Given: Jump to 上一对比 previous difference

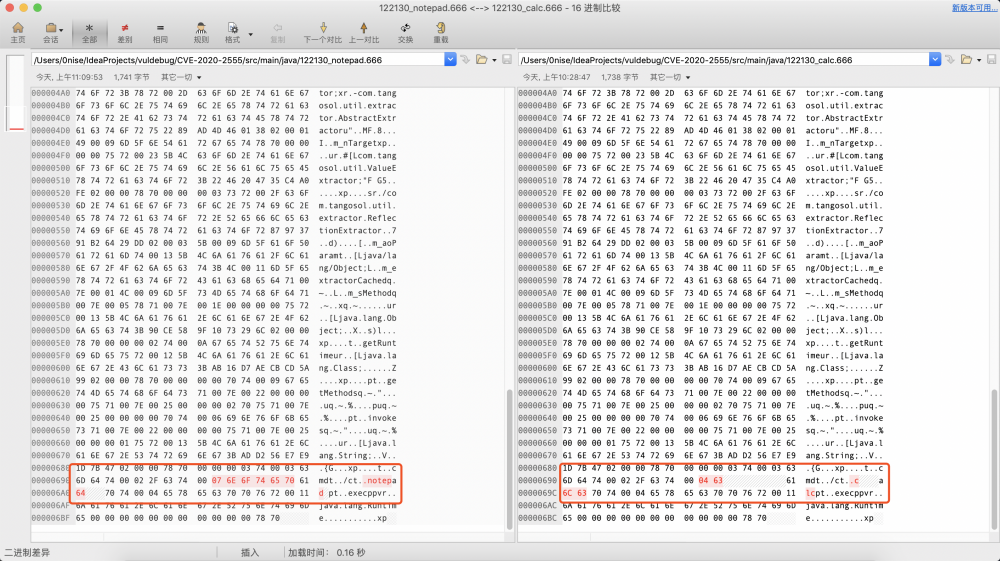Looking at the screenshot, I should click(x=364, y=33).
